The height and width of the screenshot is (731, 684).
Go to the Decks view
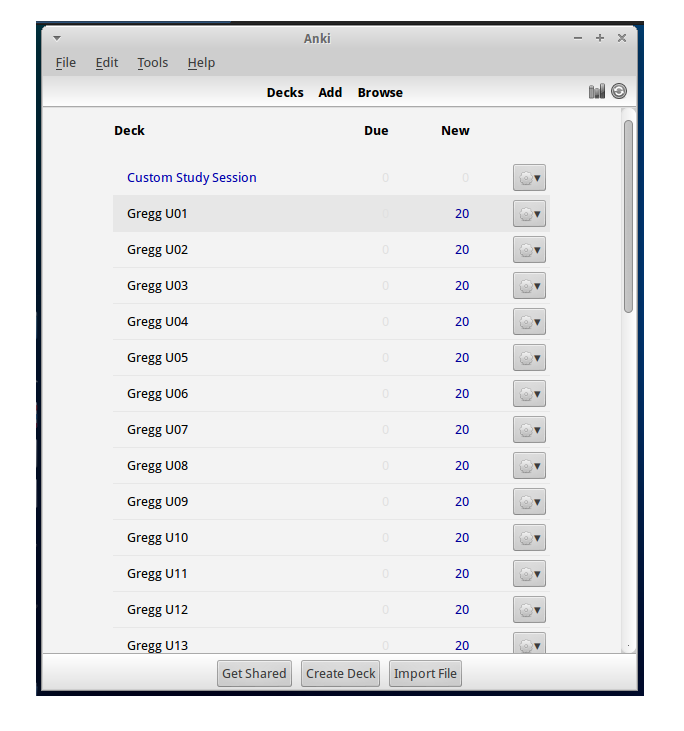285,92
